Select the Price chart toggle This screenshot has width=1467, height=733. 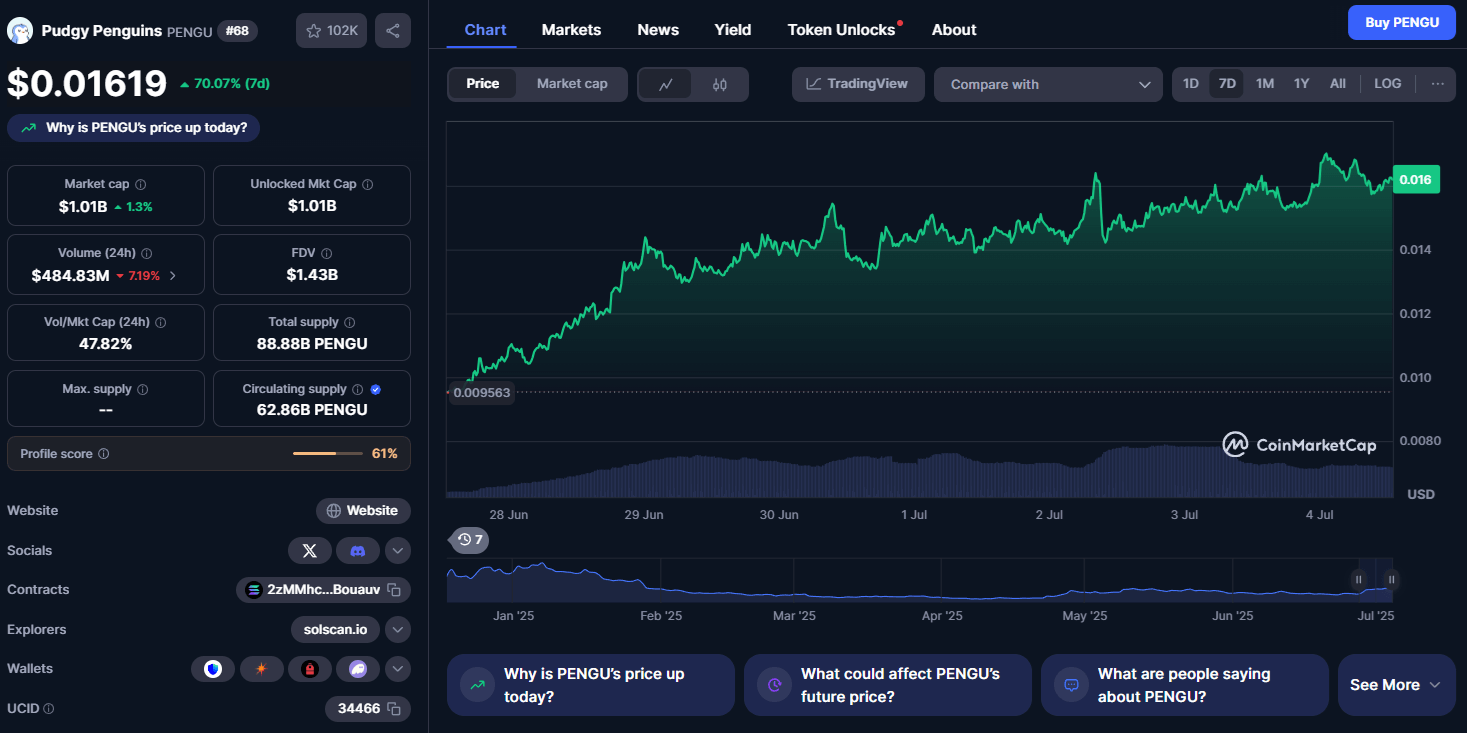(x=483, y=84)
